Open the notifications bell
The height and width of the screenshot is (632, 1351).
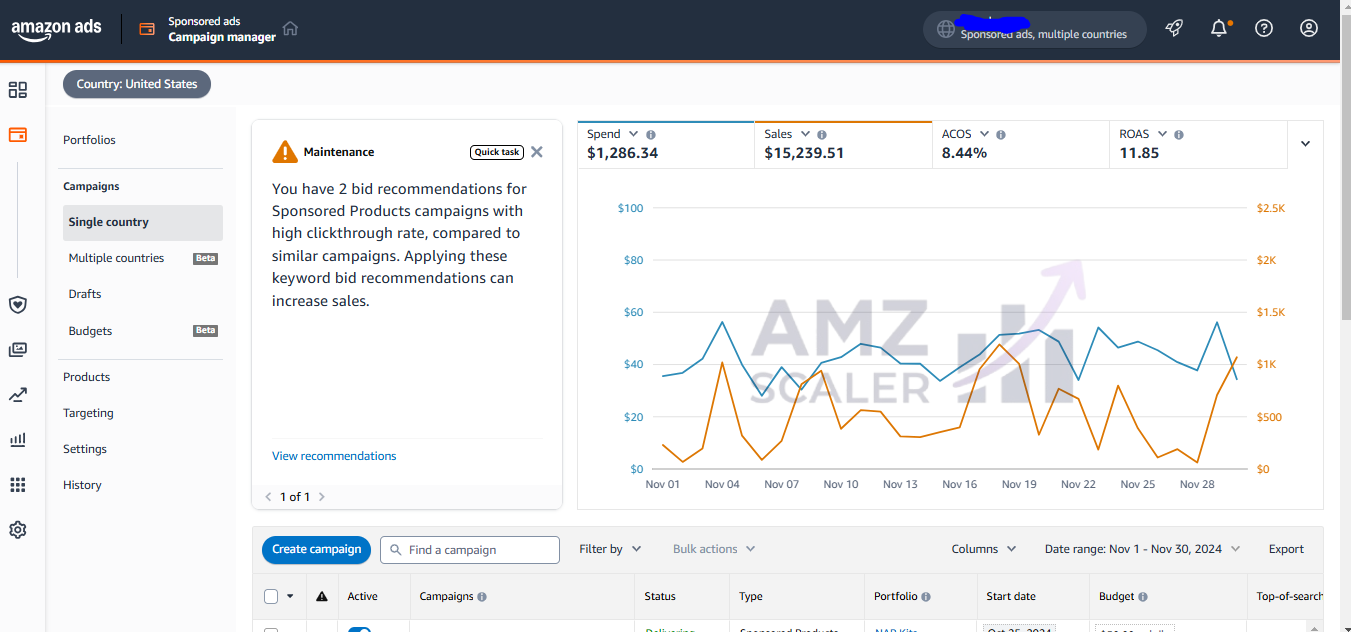[x=1219, y=28]
